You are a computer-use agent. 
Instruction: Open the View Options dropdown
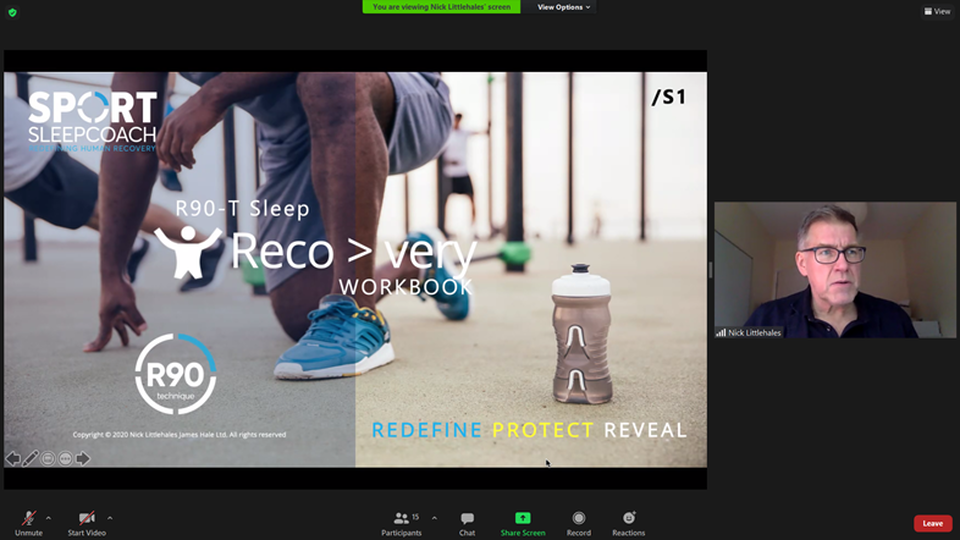563,7
